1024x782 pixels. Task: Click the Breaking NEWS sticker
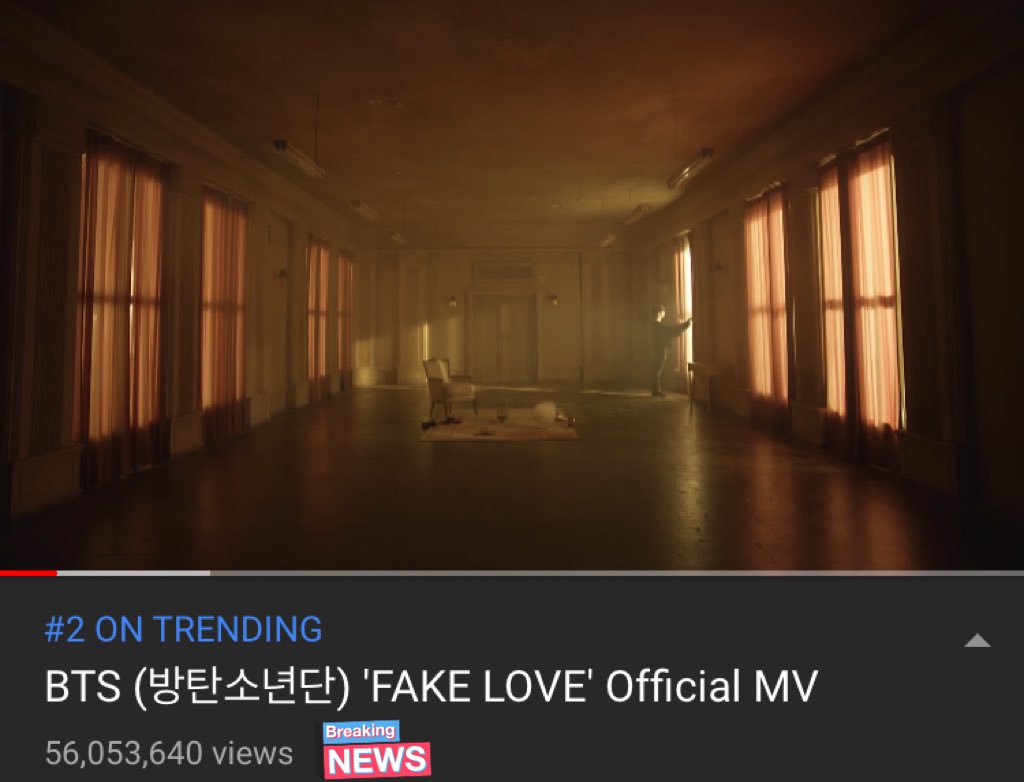pyautogui.click(x=377, y=749)
